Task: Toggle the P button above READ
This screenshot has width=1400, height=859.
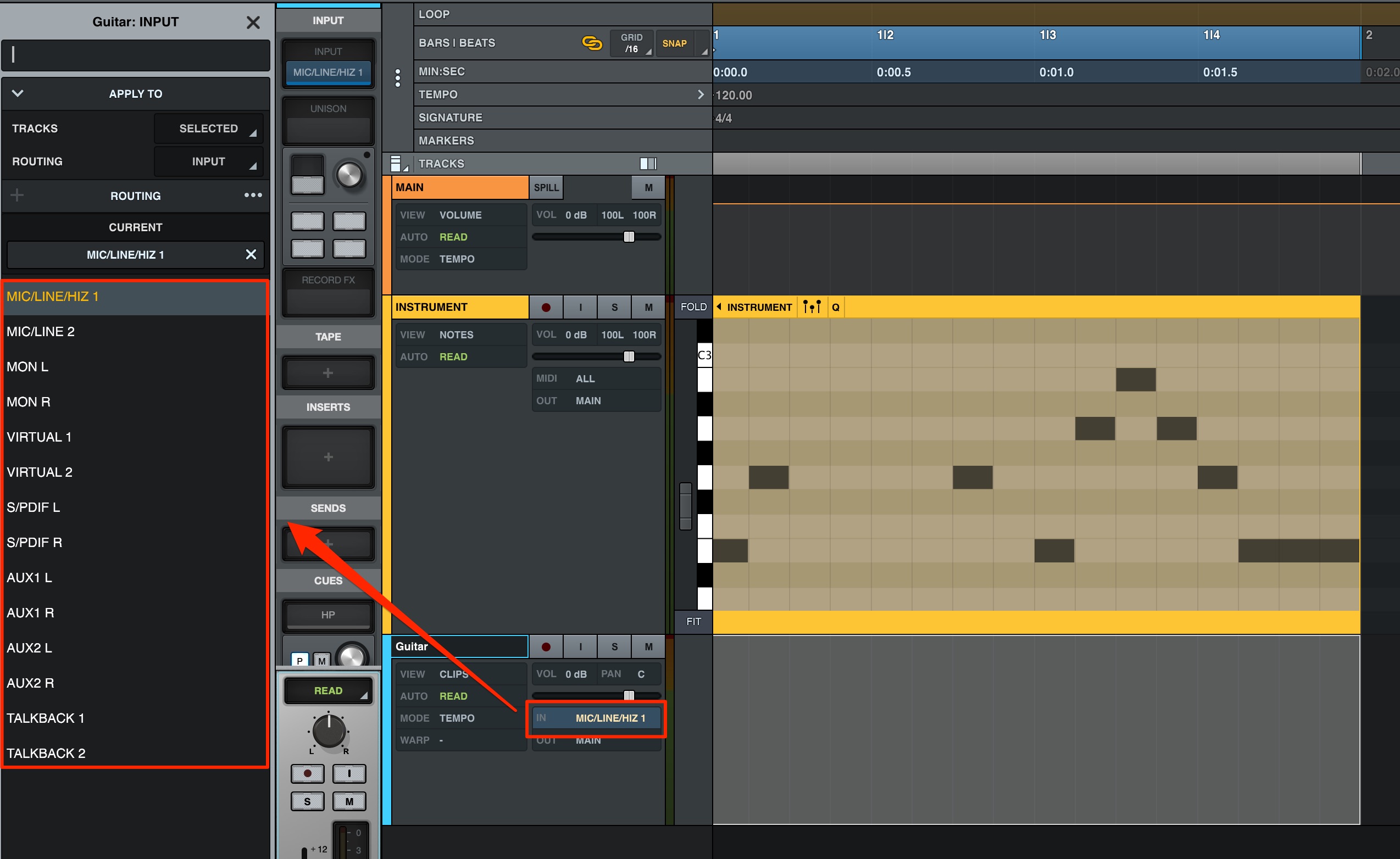Action: pos(299,660)
